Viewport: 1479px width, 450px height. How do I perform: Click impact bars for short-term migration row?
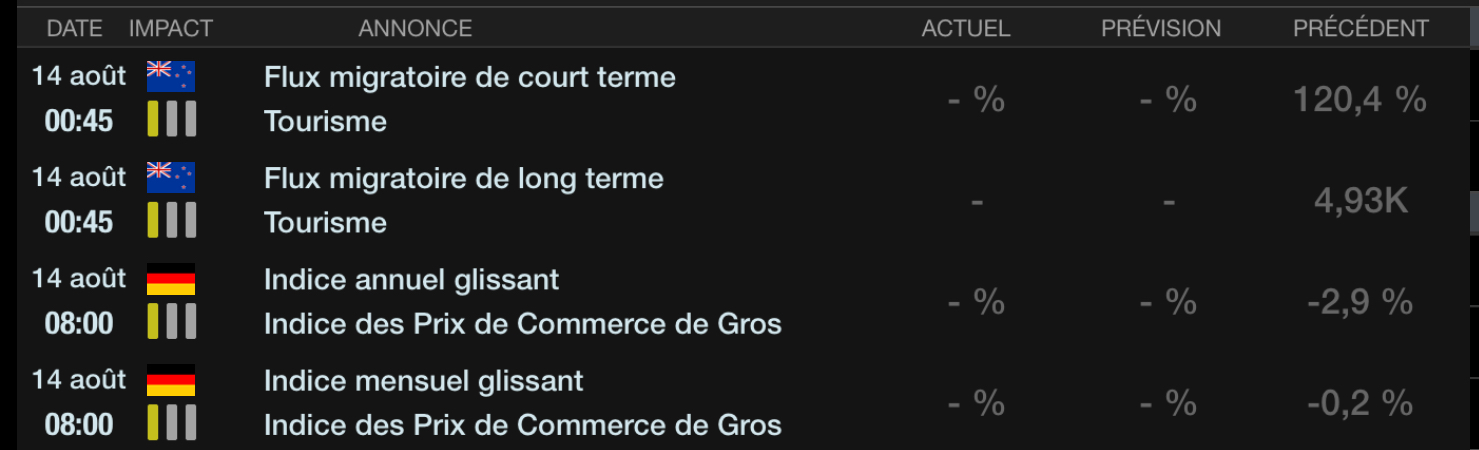click(171, 120)
